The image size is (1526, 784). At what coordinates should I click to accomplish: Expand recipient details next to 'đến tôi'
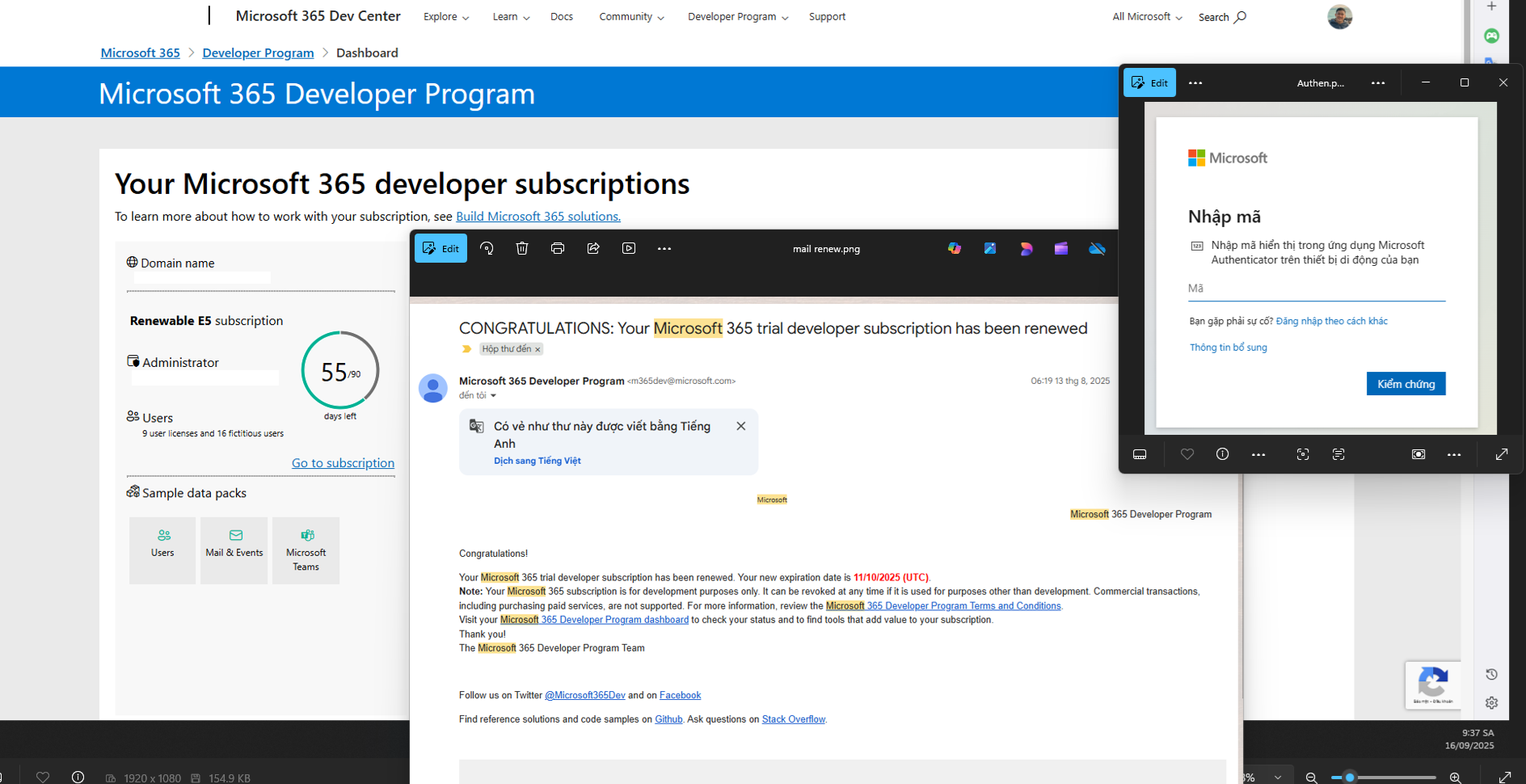point(493,396)
